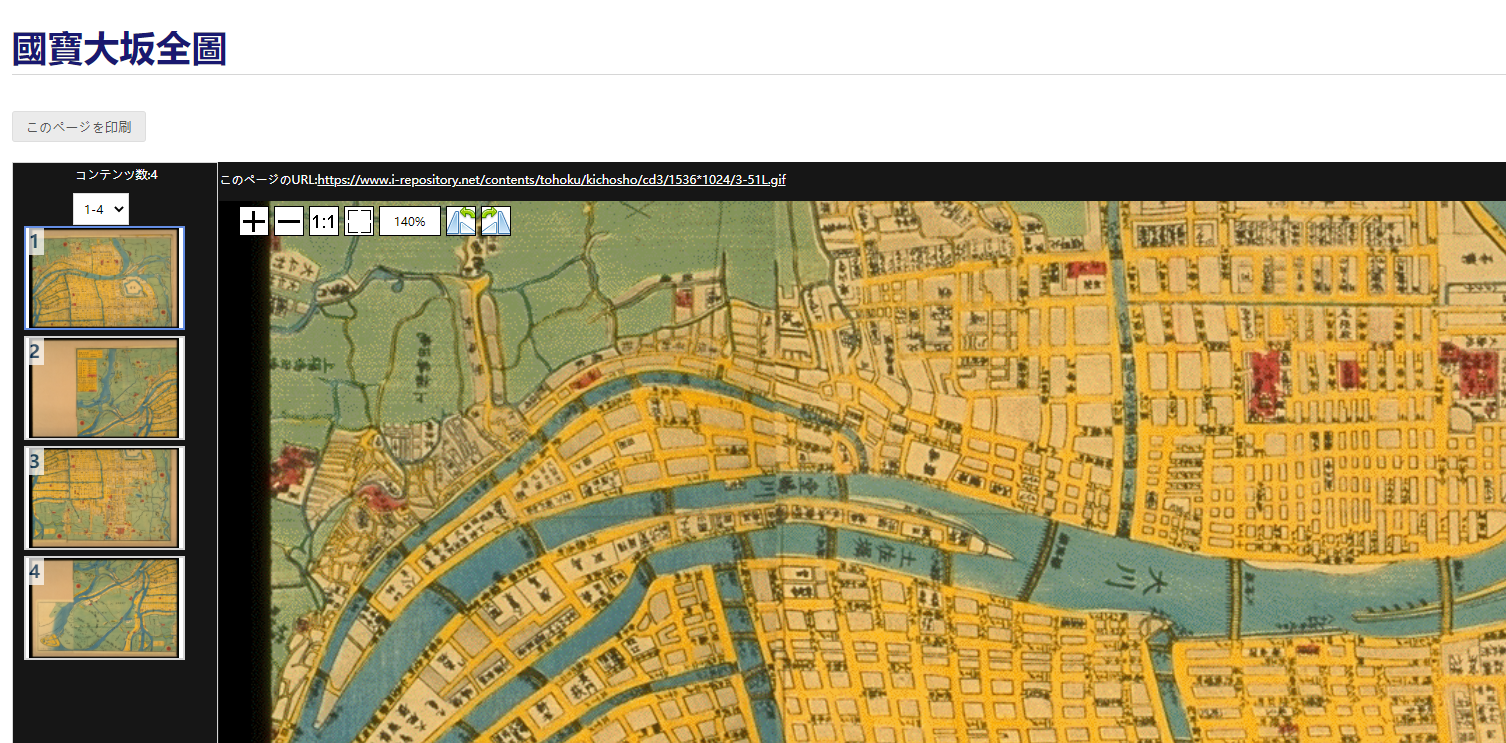Zoom out with the minus icon

(289, 221)
